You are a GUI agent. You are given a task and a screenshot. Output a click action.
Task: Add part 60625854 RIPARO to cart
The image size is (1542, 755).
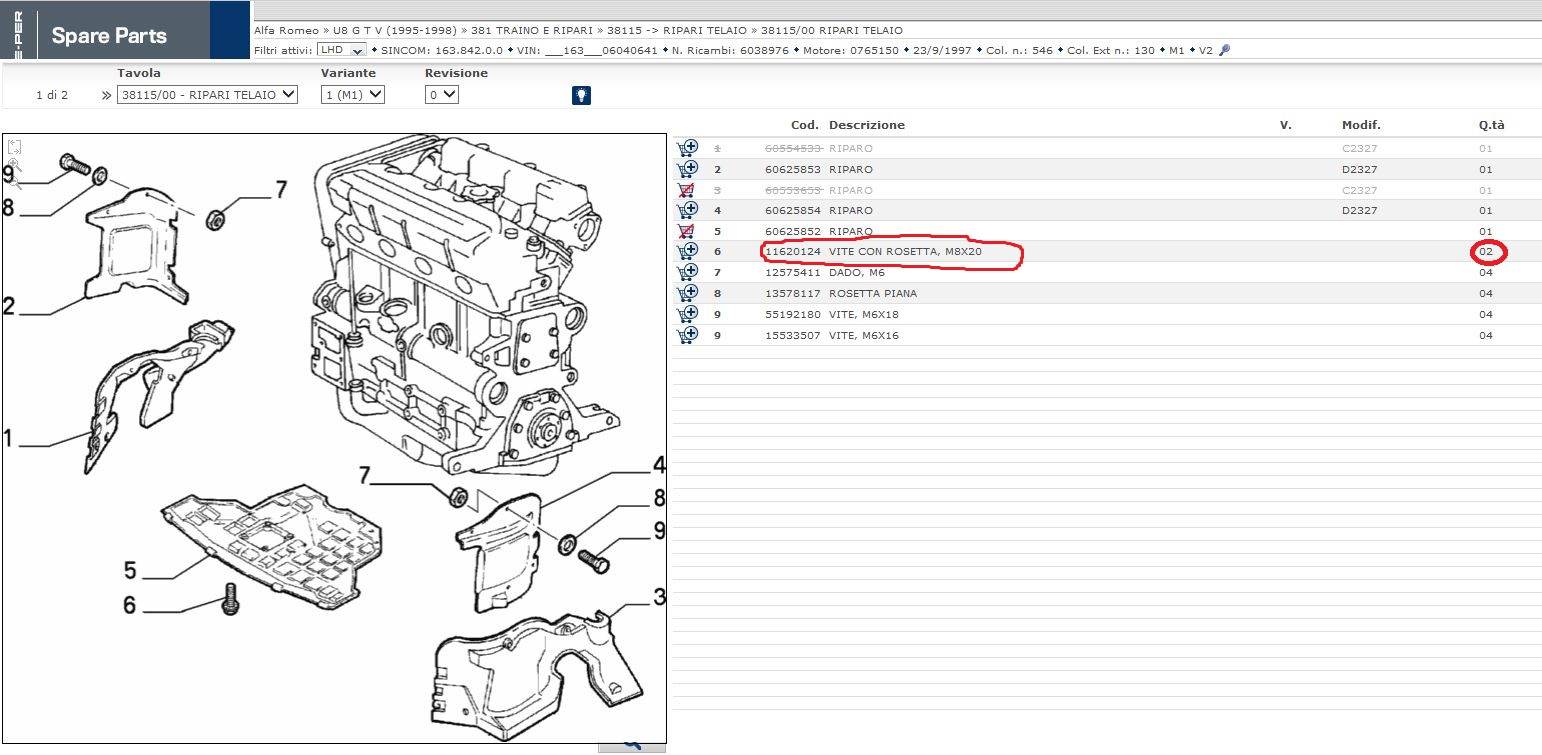[x=687, y=211]
